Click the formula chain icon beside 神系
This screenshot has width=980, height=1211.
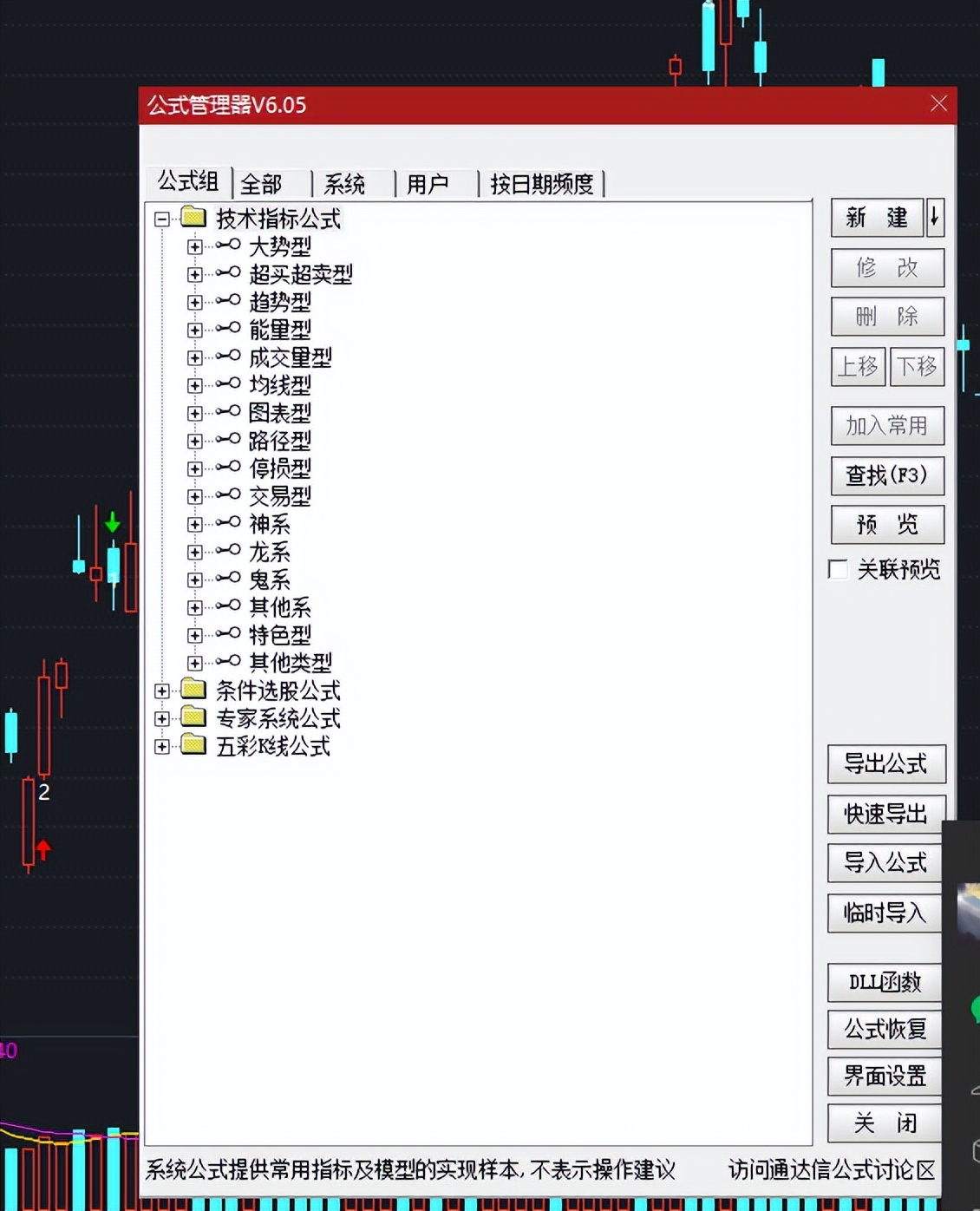(x=227, y=524)
